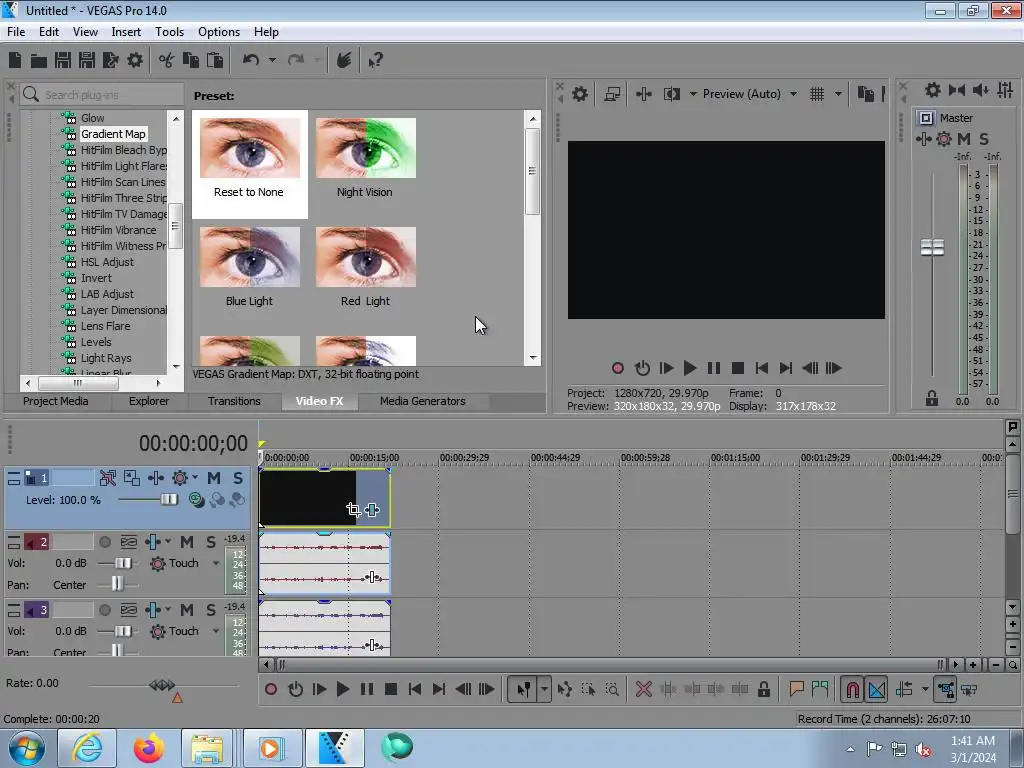Insert a region with the green flags icon
The image size is (1024, 768).
pyautogui.click(x=820, y=689)
